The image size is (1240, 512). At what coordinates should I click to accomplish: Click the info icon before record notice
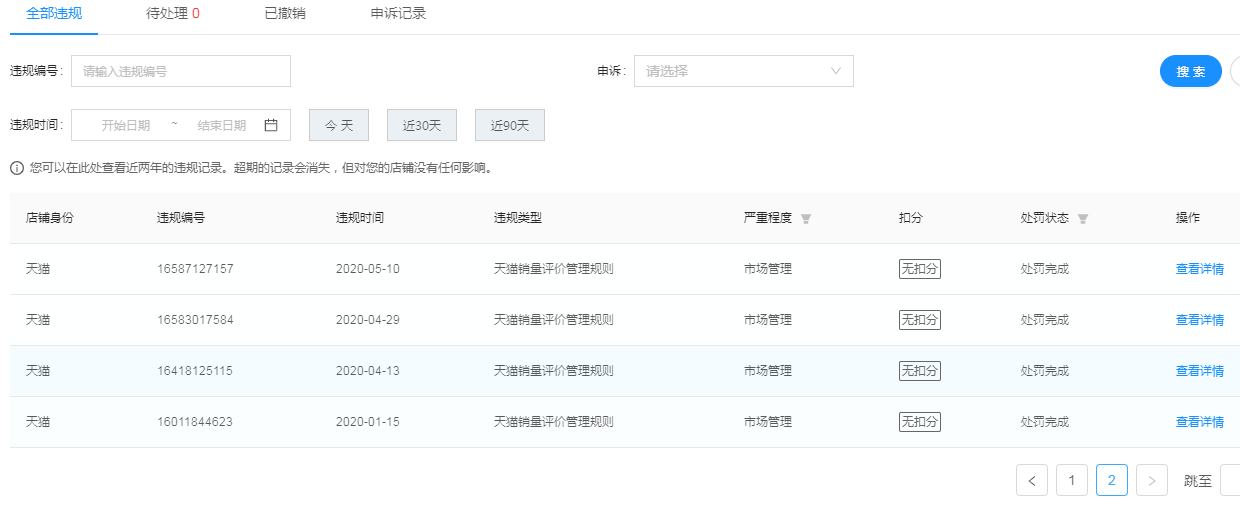tap(17, 168)
